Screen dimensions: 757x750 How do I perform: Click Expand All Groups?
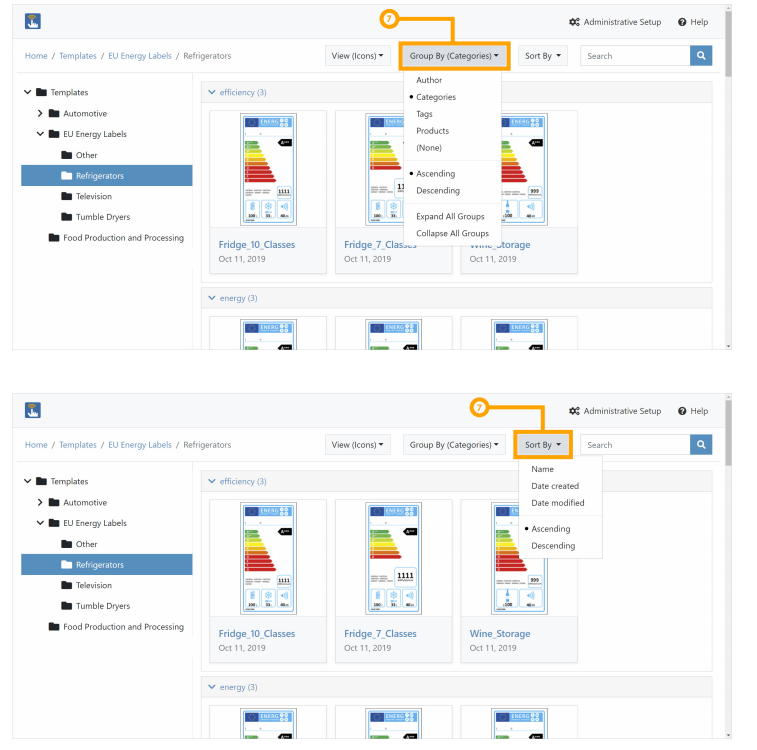tap(450, 216)
